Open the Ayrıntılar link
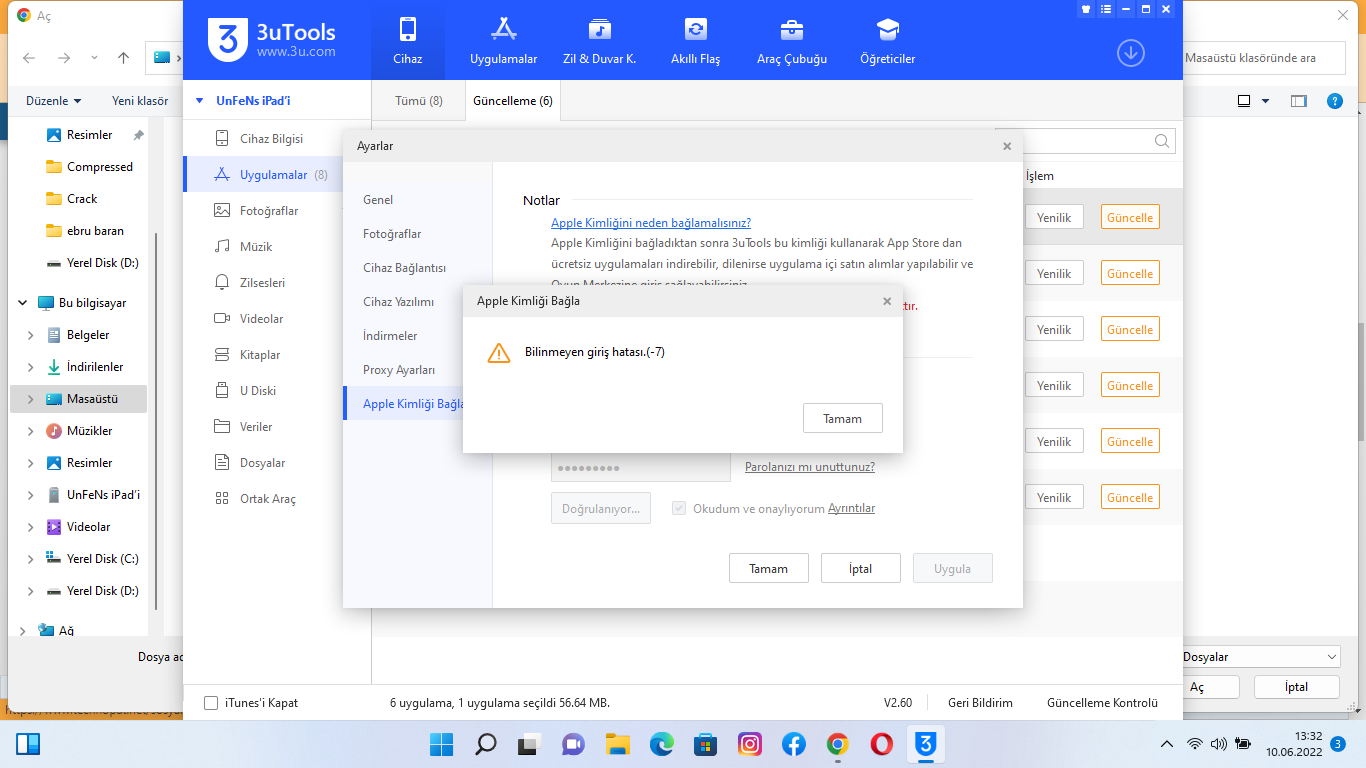 [x=851, y=508]
